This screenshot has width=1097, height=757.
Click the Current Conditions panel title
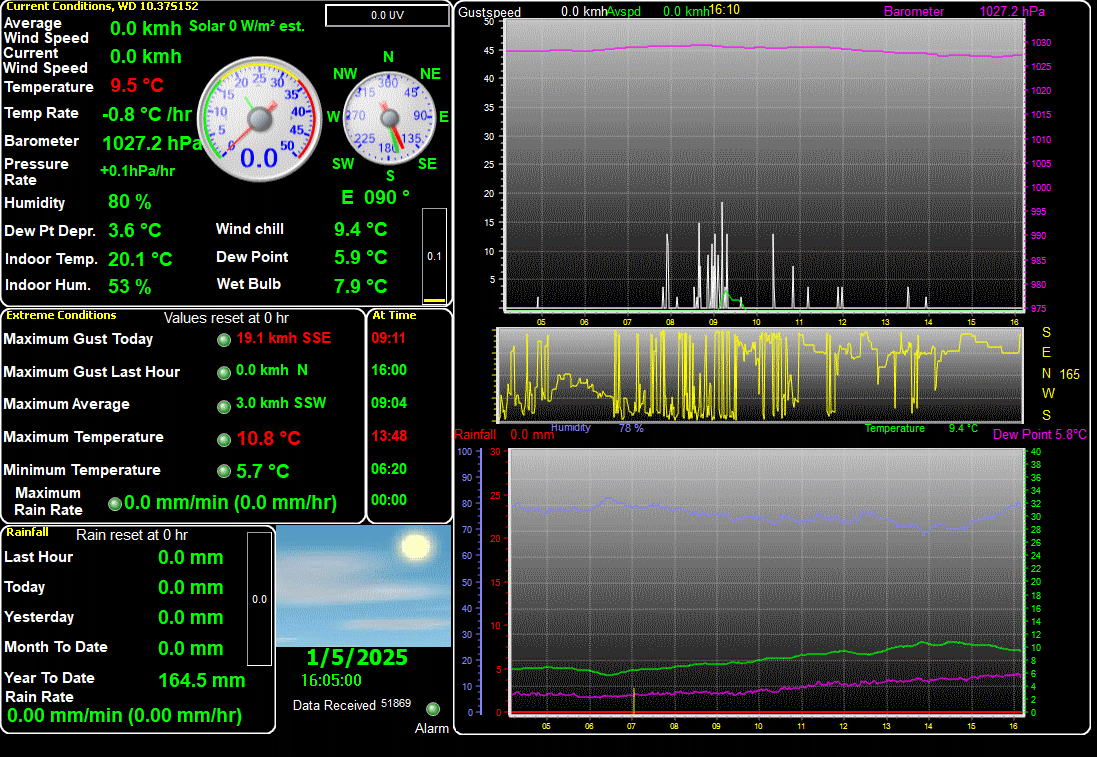tap(102, 6)
